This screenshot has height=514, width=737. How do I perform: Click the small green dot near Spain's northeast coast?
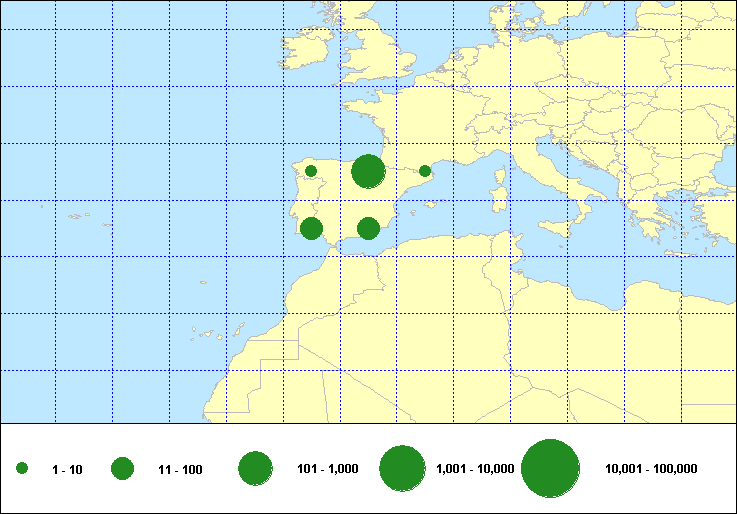tap(425, 171)
